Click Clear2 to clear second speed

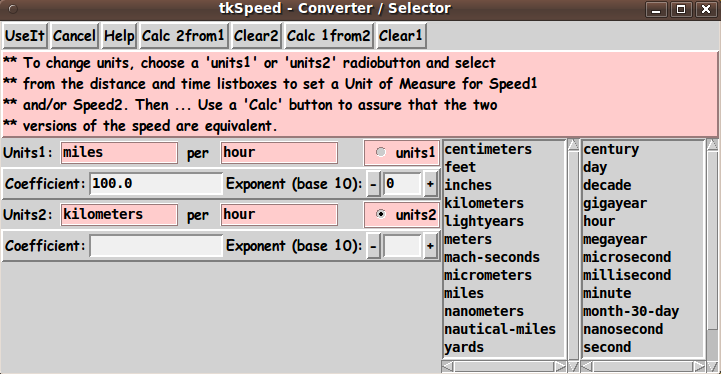tap(256, 35)
